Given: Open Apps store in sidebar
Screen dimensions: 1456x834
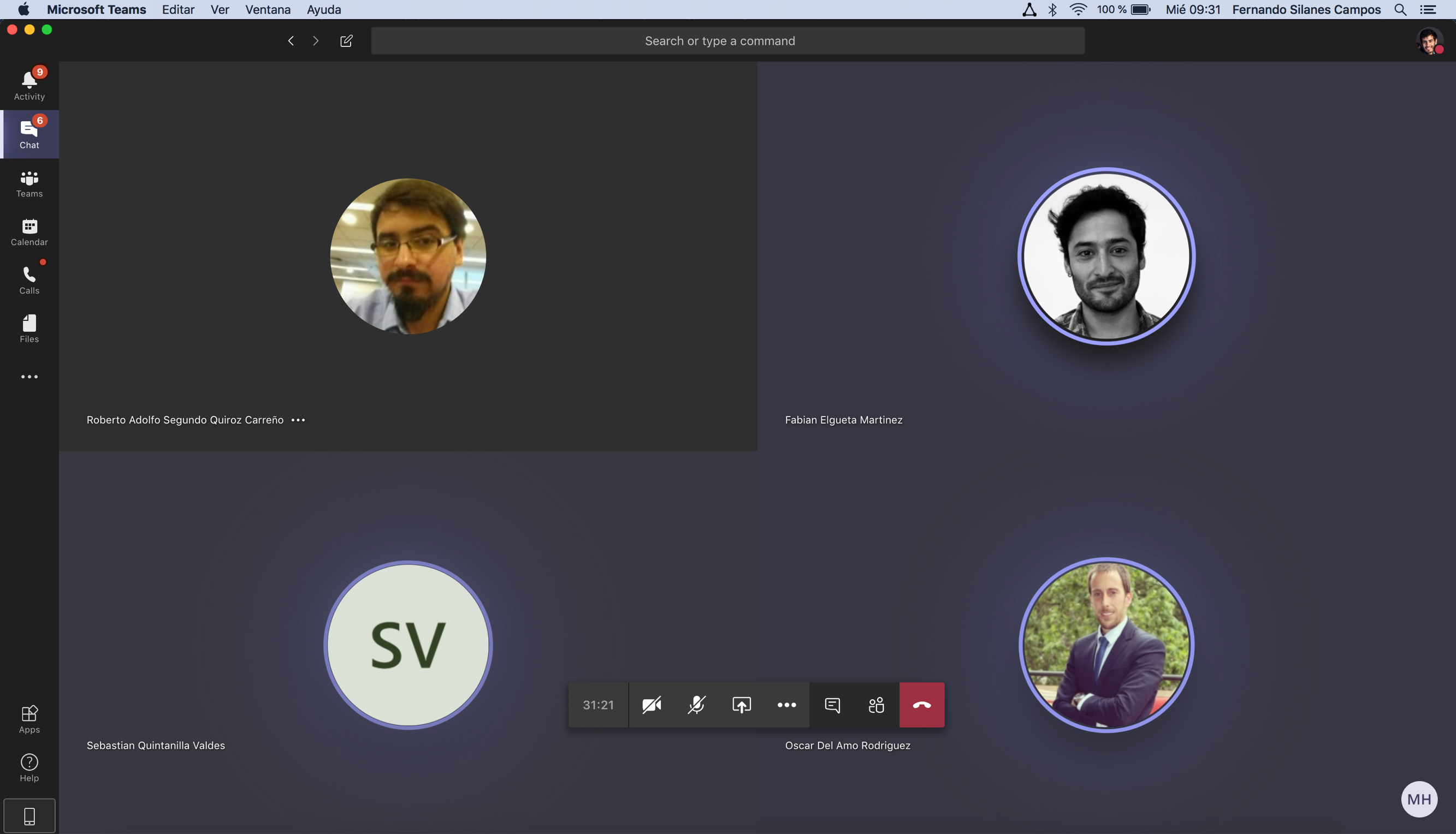Looking at the screenshot, I should 29,719.
